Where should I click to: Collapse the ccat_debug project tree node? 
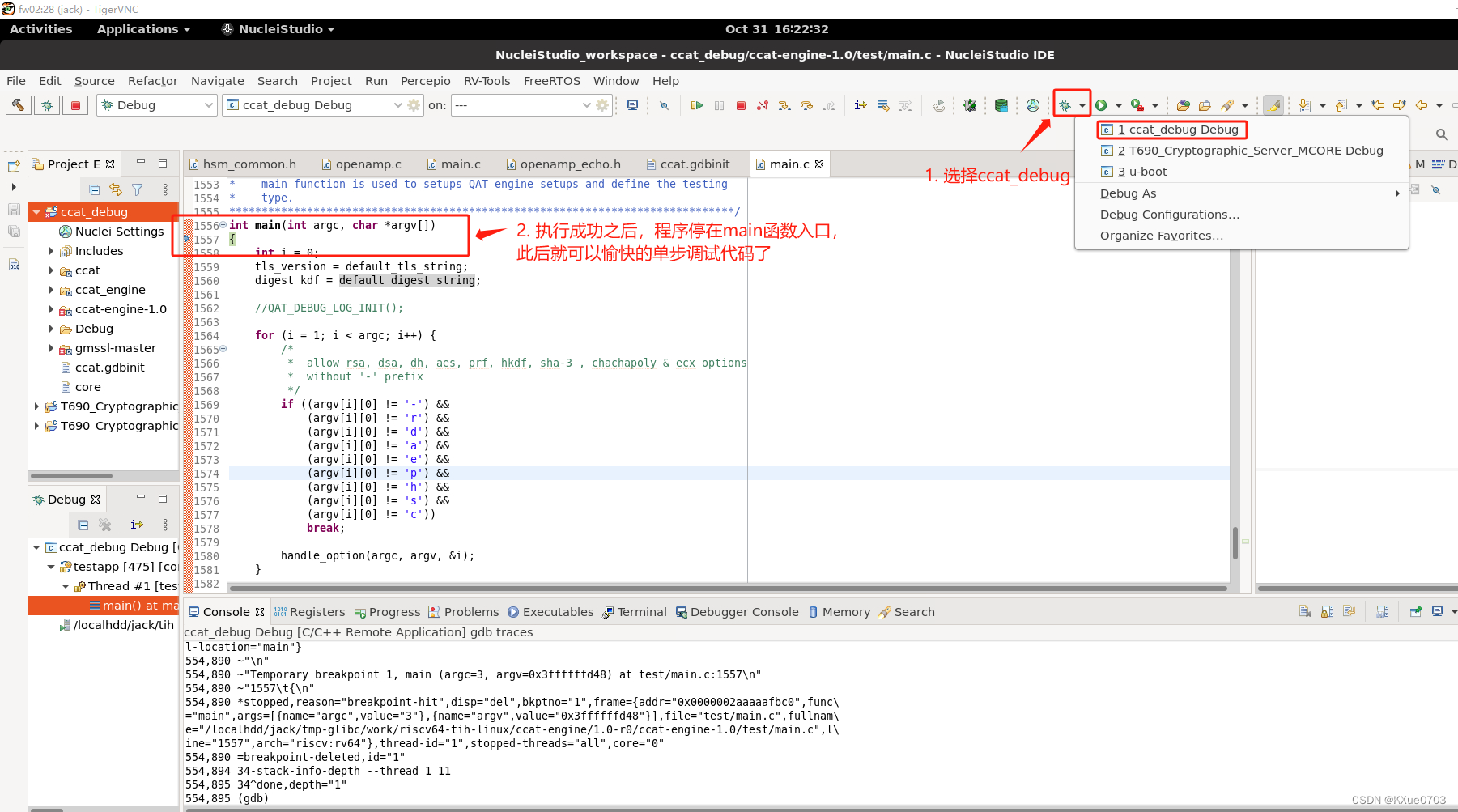tap(36, 212)
